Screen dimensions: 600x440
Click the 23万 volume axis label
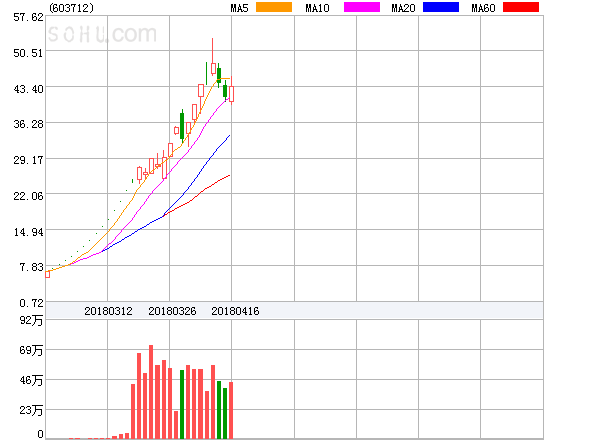(x=31, y=410)
